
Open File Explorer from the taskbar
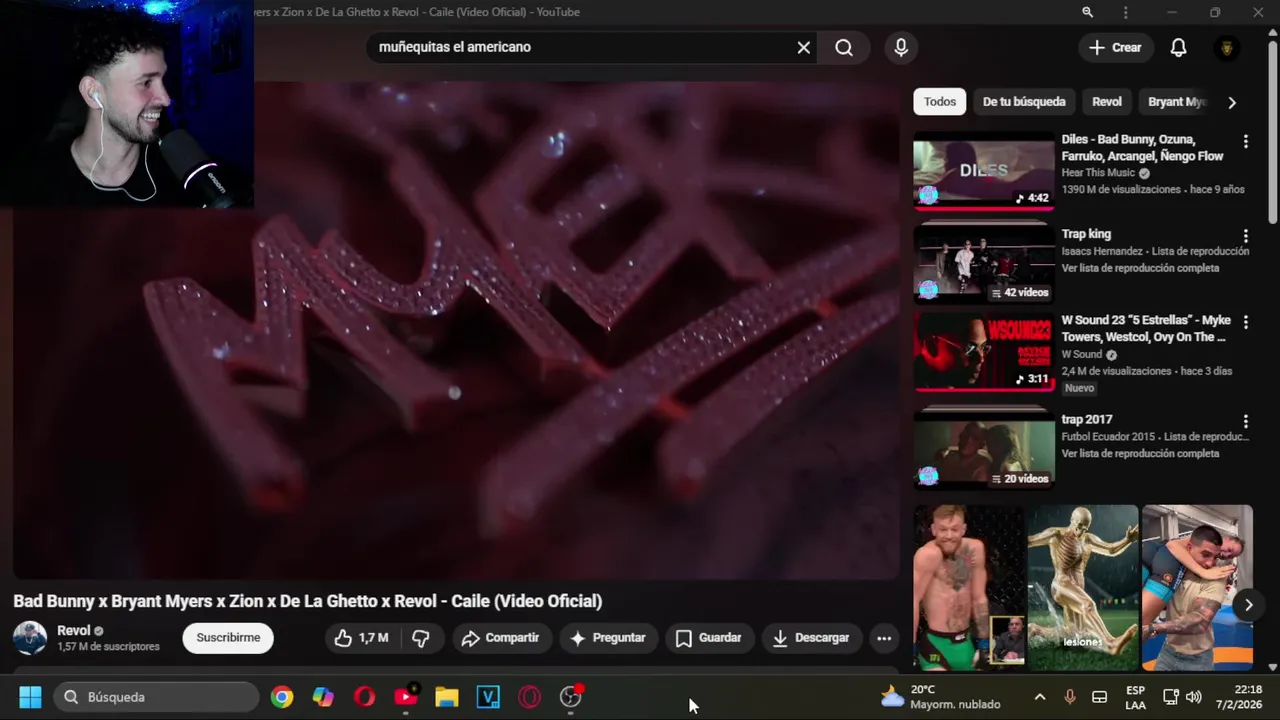tap(447, 697)
